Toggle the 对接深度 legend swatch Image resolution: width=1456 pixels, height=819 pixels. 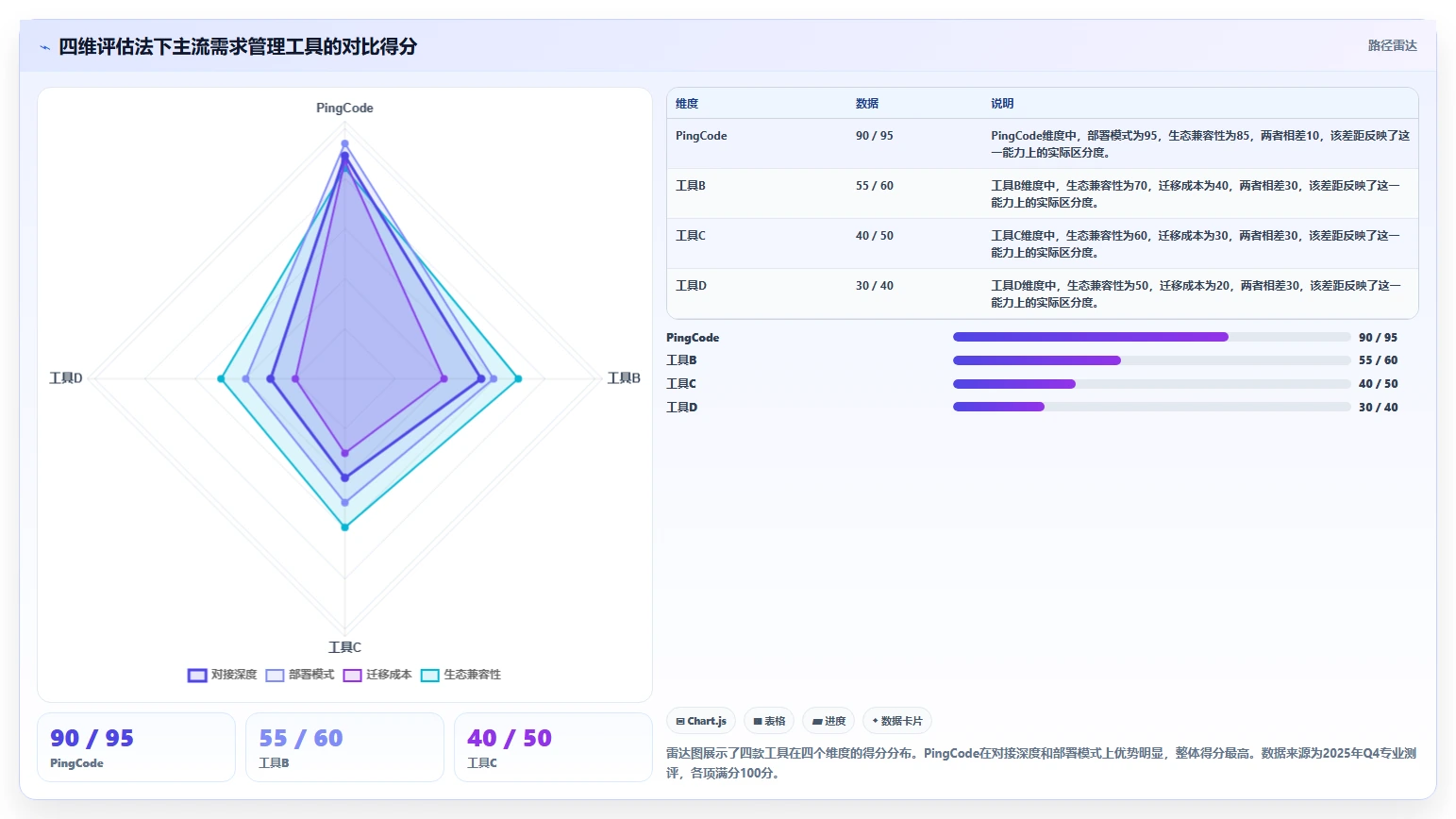[x=197, y=675]
